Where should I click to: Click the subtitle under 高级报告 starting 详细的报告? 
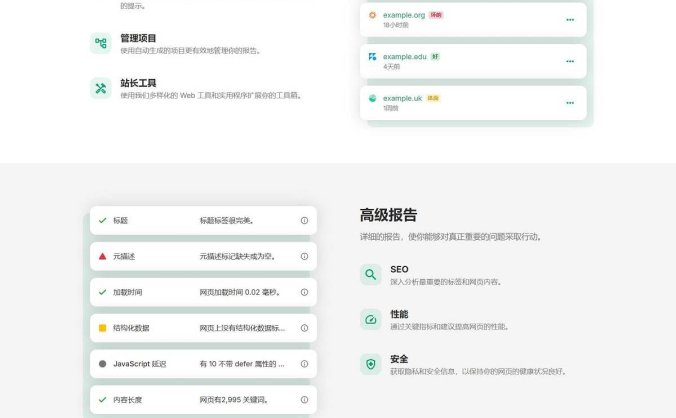tap(451, 237)
